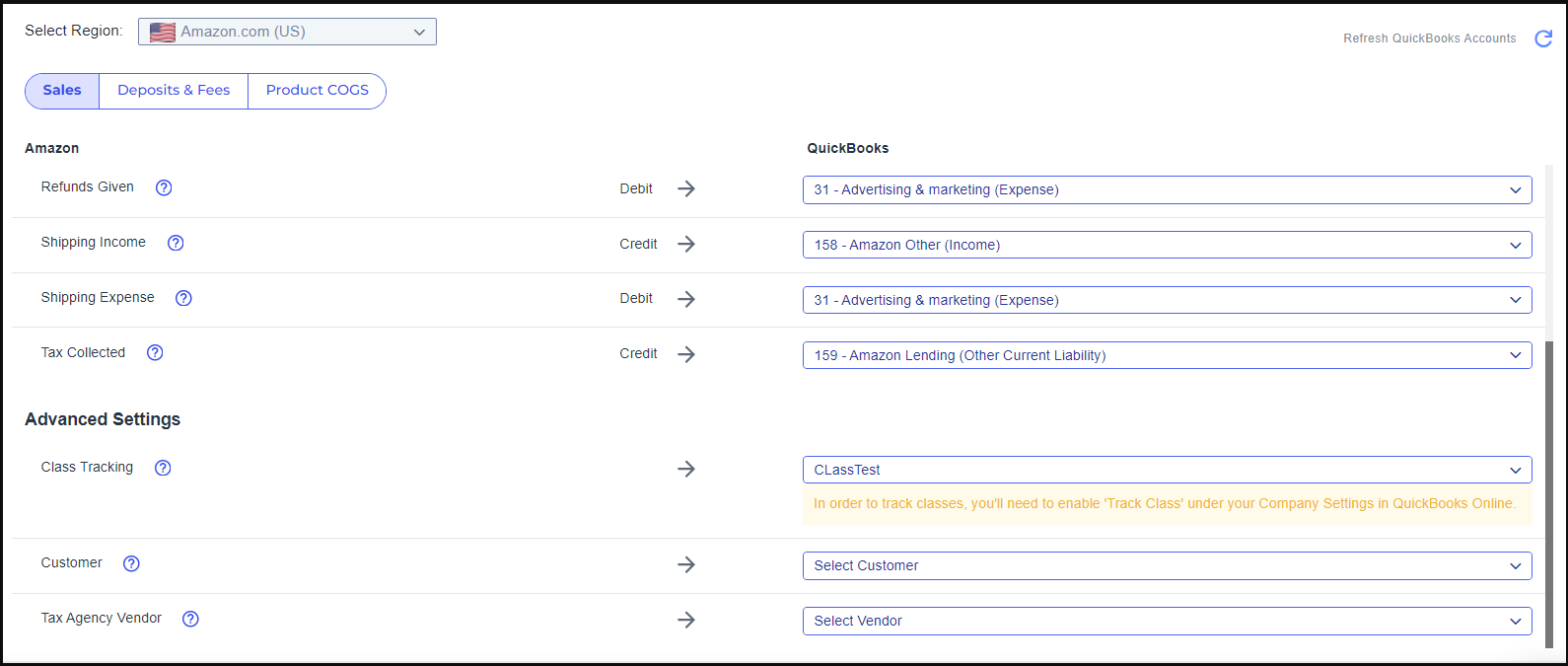Open Tax Collected account dropdown
Image resolution: width=1568 pixels, height=666 pixels.
1167,355
